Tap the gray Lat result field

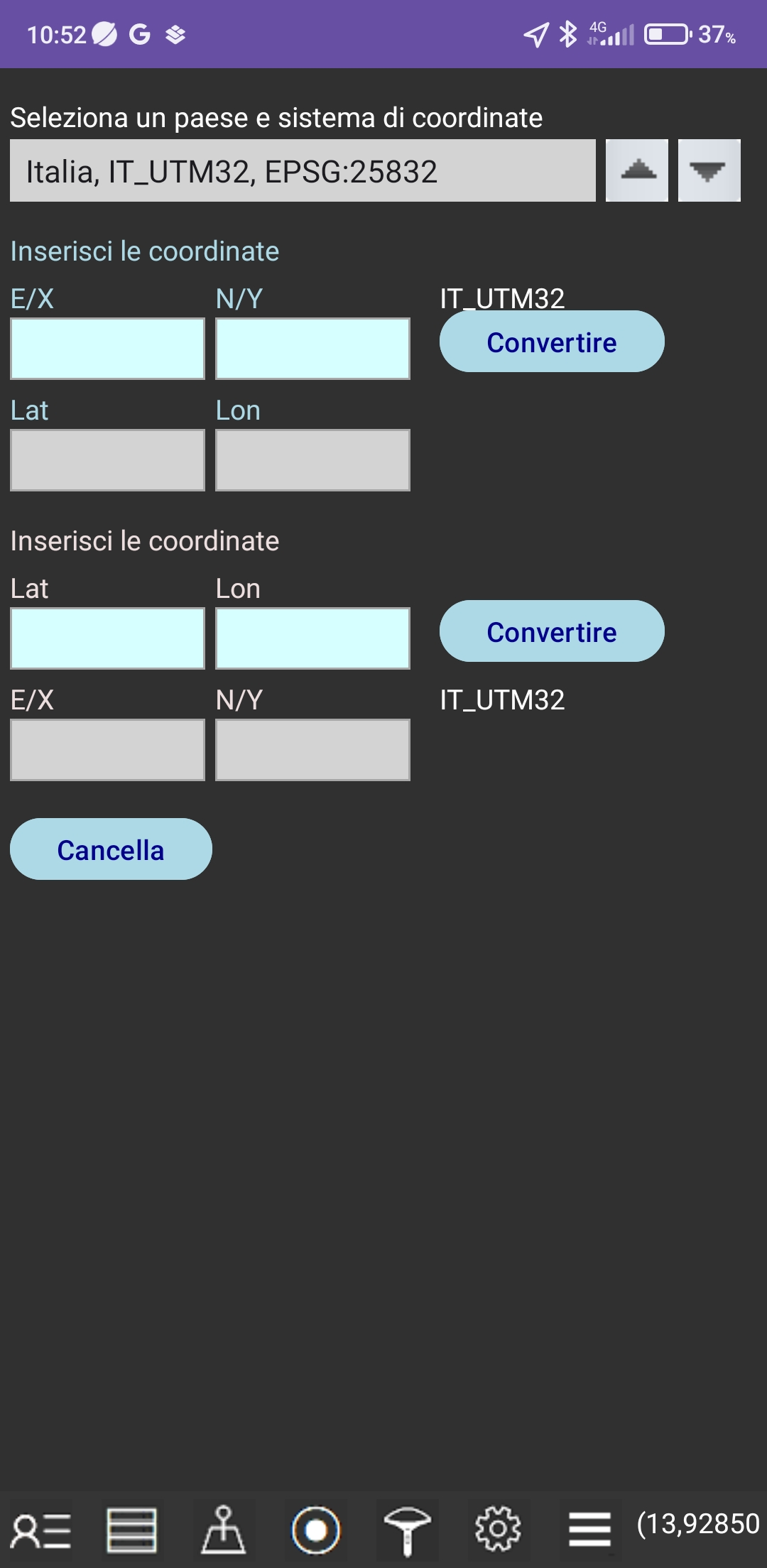point(108,460)
